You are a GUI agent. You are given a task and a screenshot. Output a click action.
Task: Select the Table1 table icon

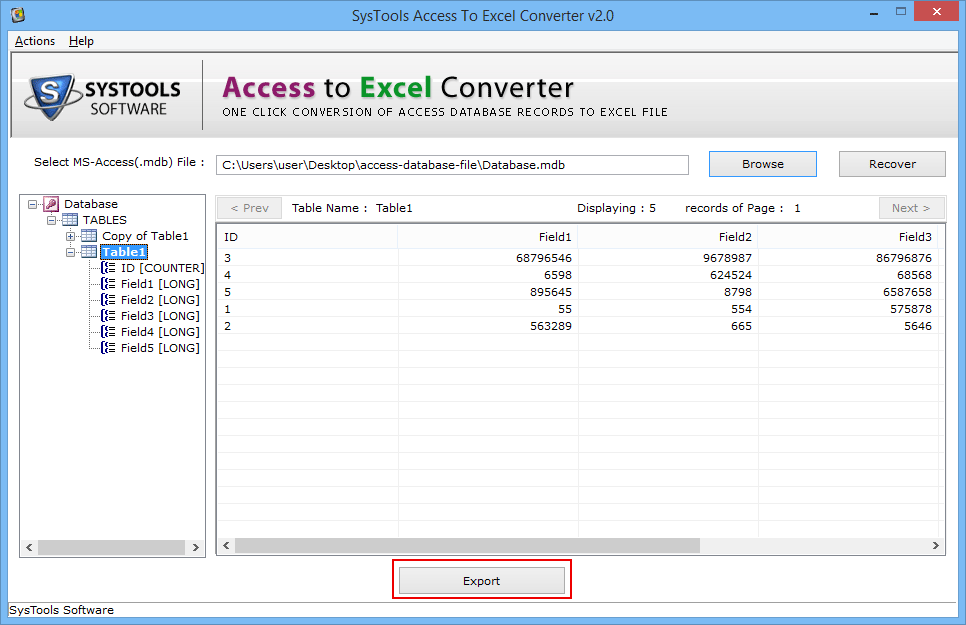[90, 252]
